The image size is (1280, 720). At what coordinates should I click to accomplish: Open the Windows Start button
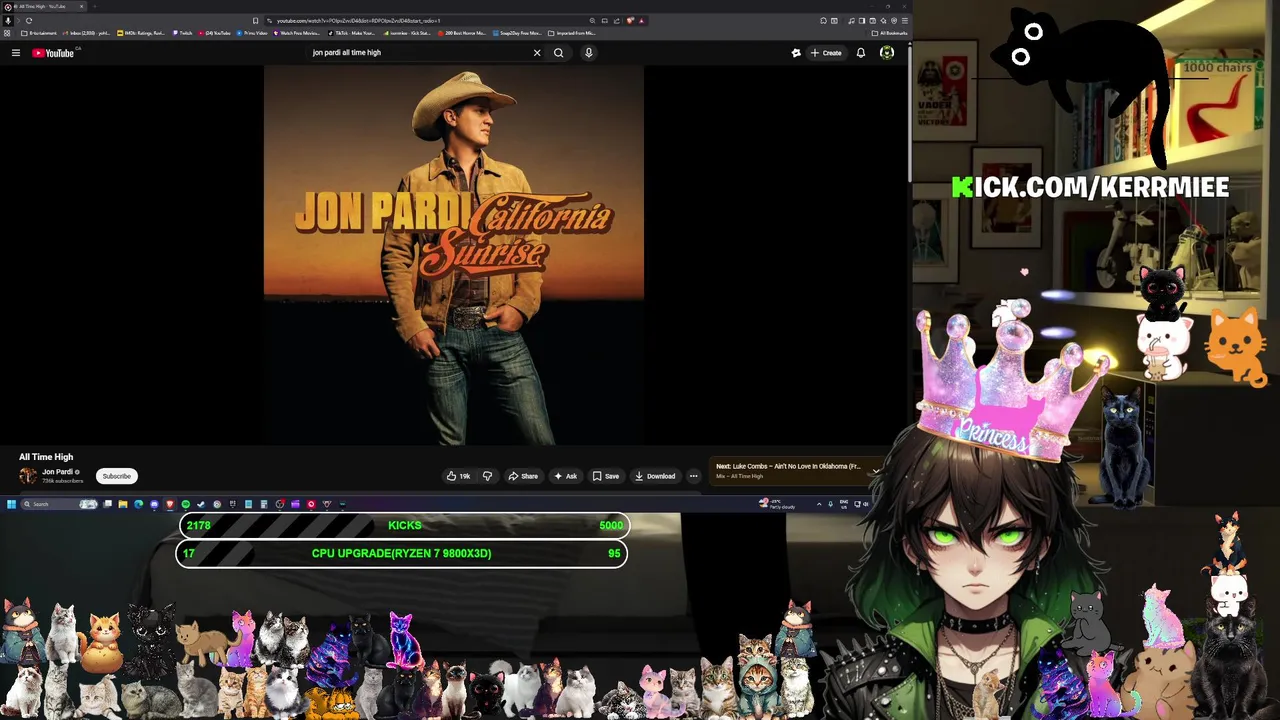coord(11,504)
